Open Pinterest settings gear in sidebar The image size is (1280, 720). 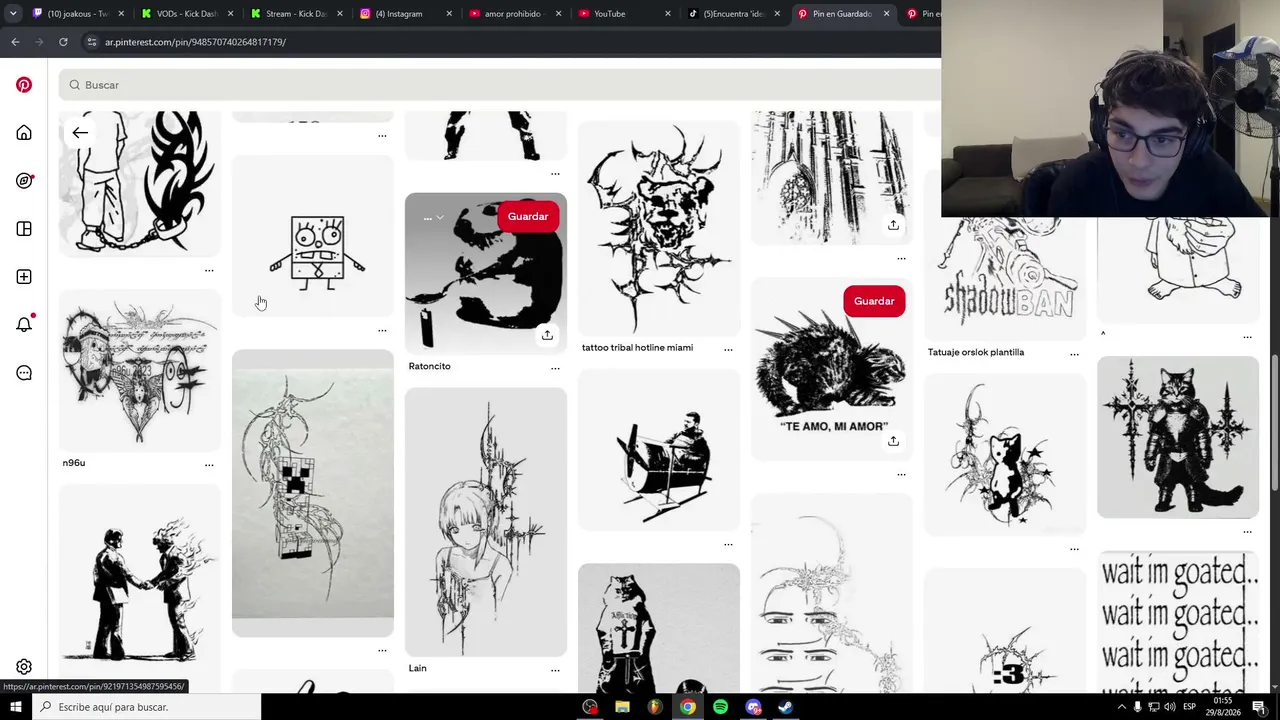24,667
